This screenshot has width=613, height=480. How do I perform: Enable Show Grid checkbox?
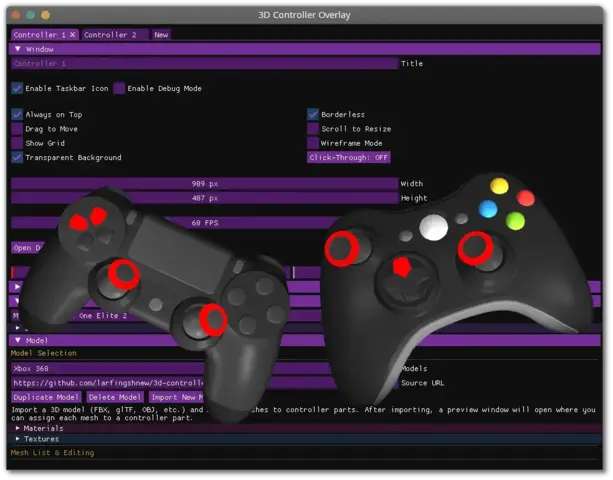click(x=17, y=143)
